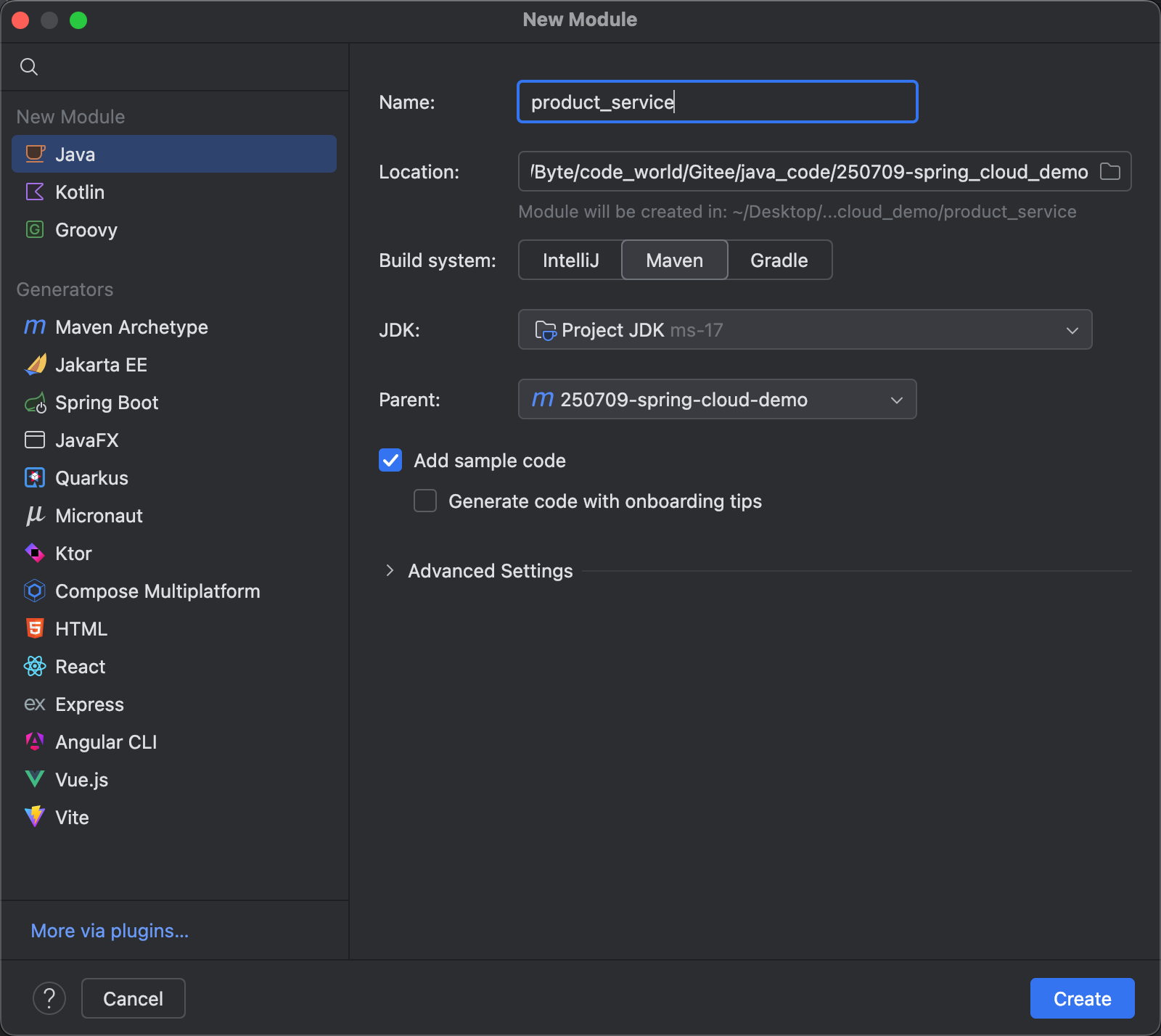Open the Parent module dropdown
The height and width of the screenshot is (1036, 1161).
click(718, 399)
